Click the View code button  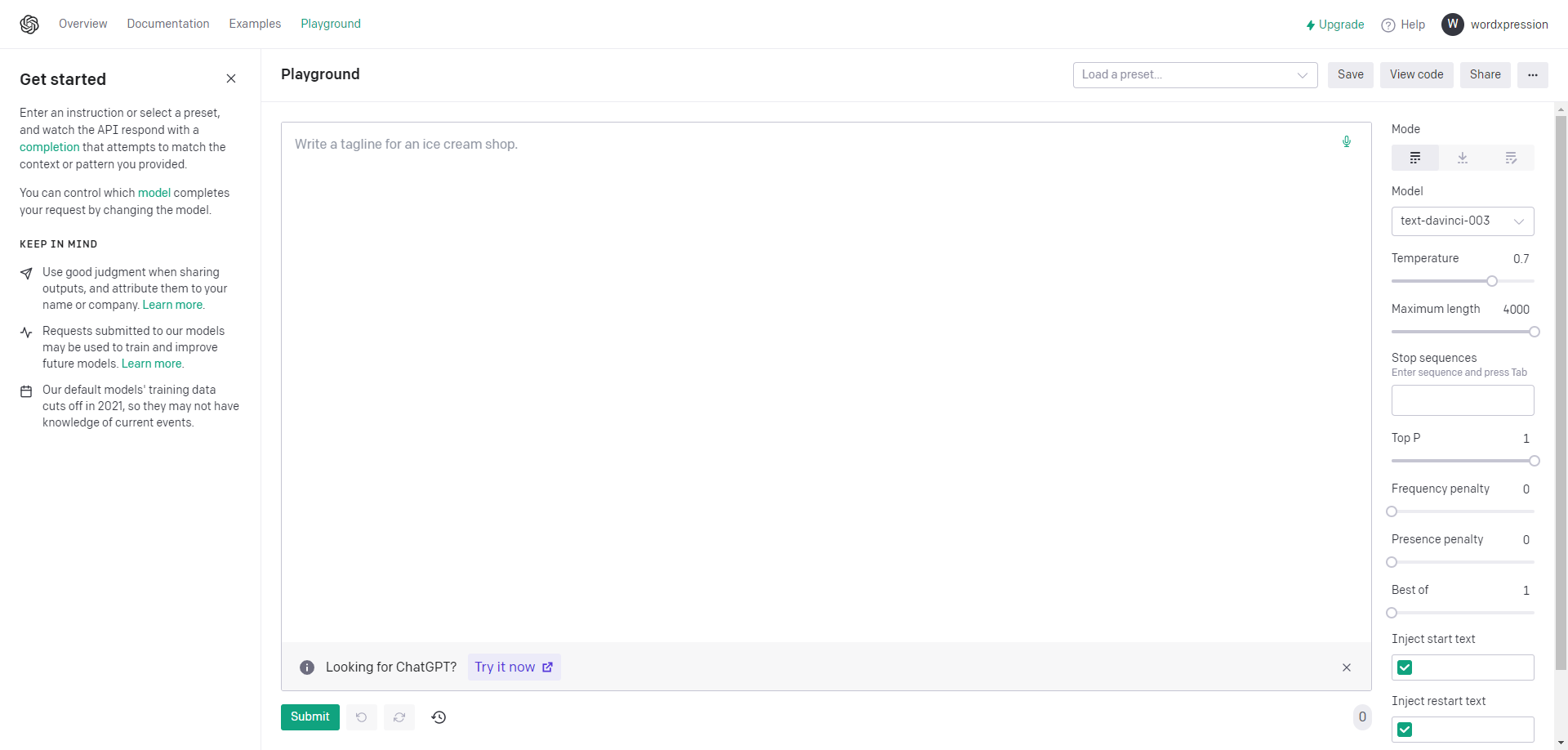click(x=1417, y=75)
